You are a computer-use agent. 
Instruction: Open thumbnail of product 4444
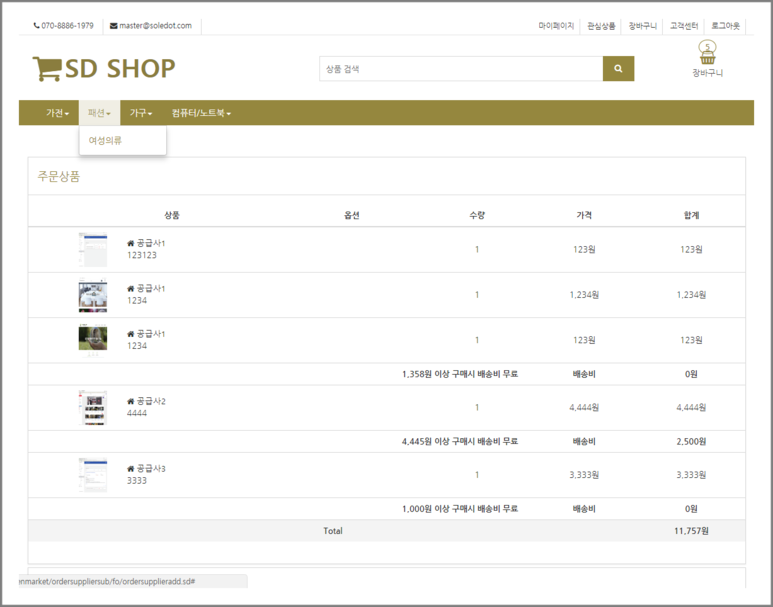(x=93, y=408)
